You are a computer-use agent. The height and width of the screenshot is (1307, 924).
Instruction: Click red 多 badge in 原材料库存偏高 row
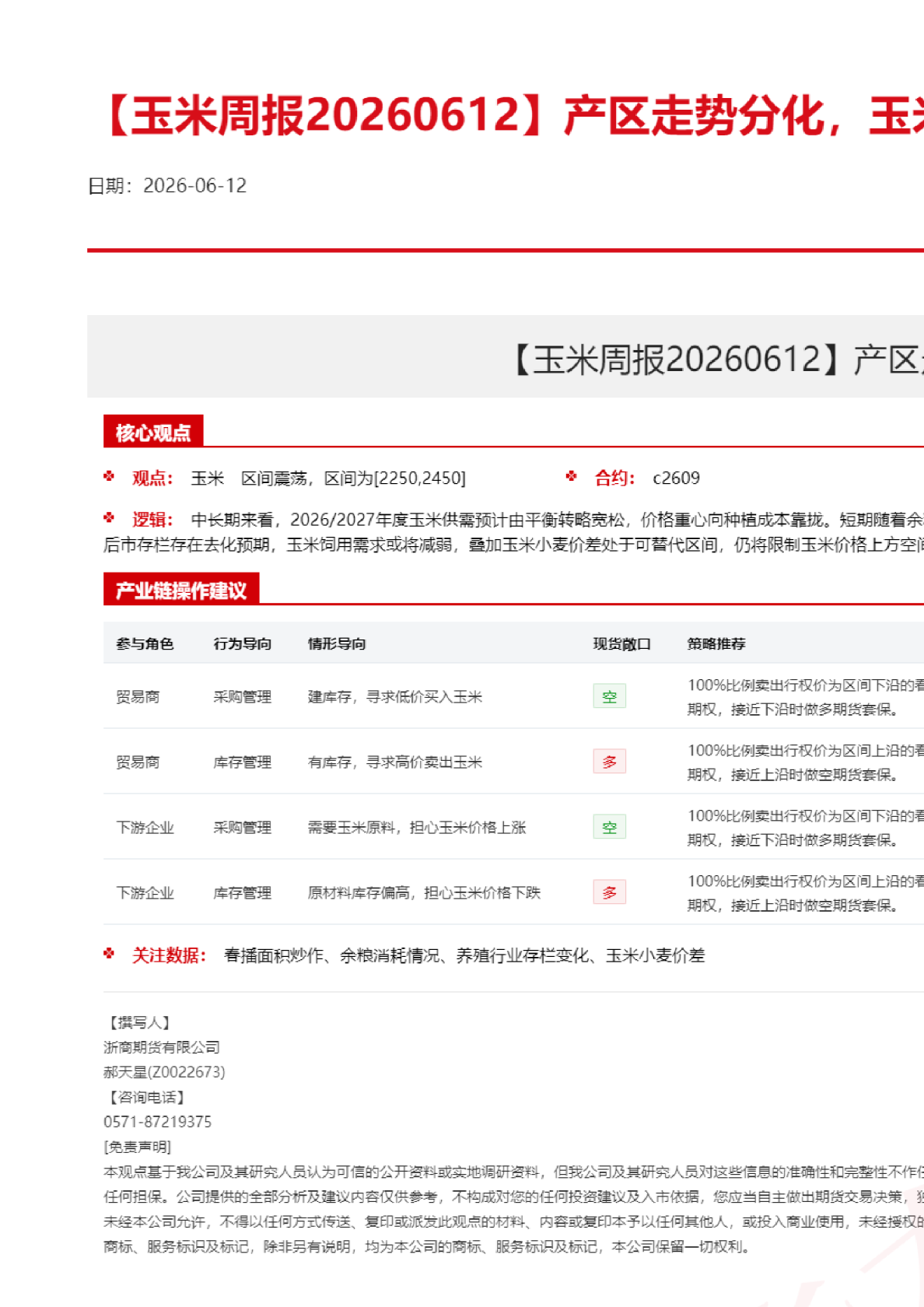(609, 892)
